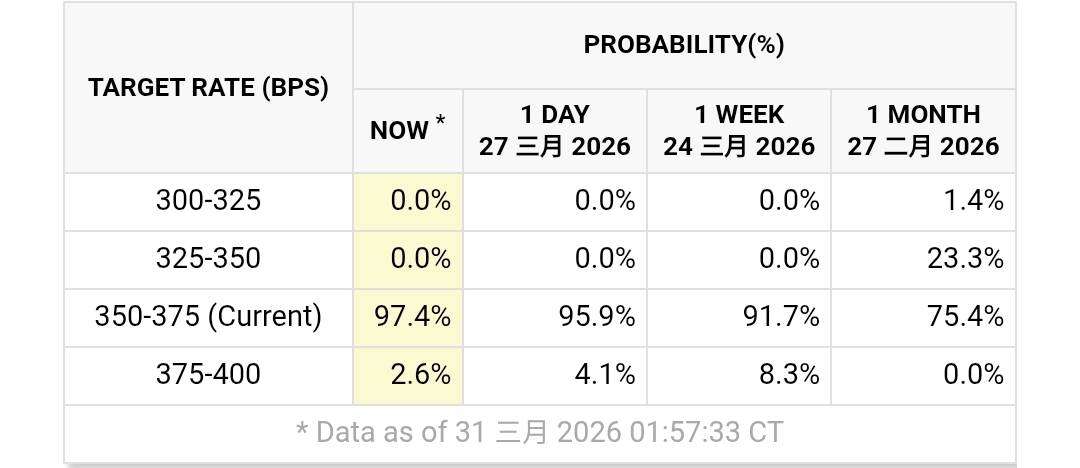Click the PROBABILITY(%) header
The image size is (1080, 468).
[684, 45]
